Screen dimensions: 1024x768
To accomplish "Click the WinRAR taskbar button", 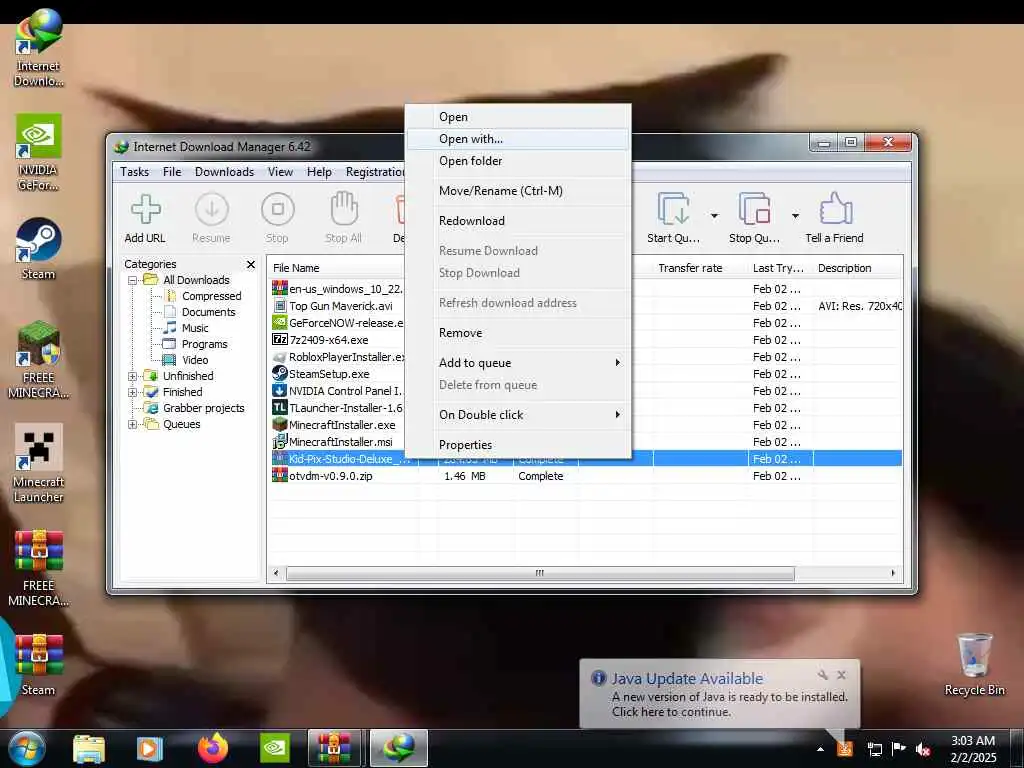I will point(334,748).
